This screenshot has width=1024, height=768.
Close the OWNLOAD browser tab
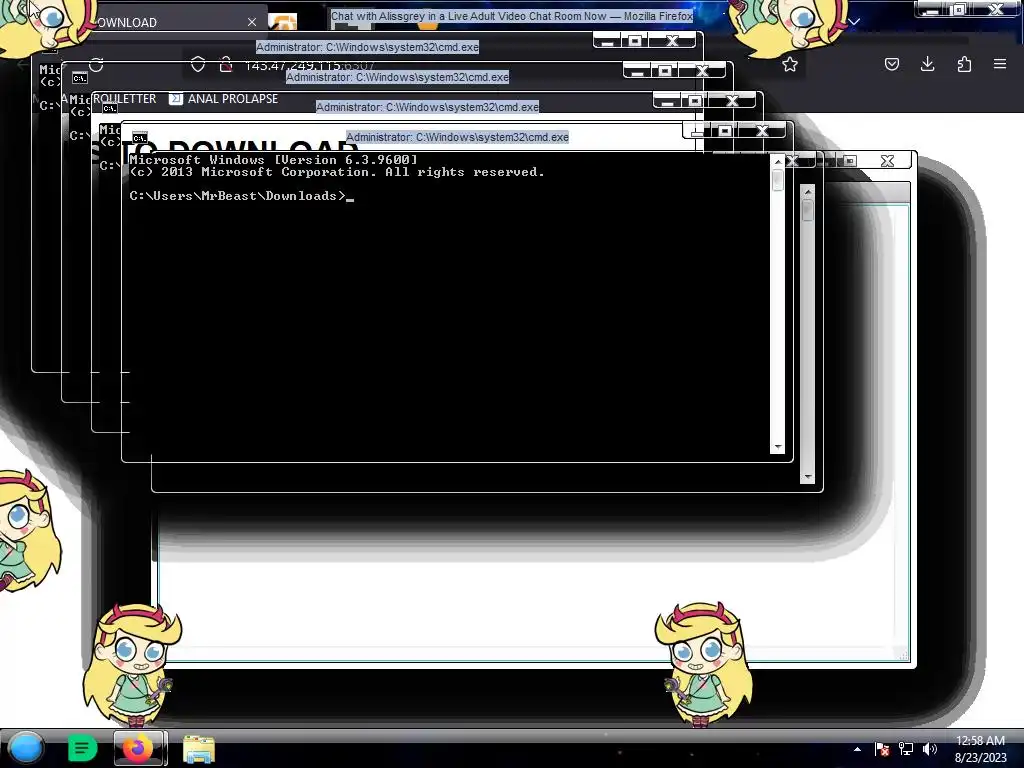click(252, 22)
